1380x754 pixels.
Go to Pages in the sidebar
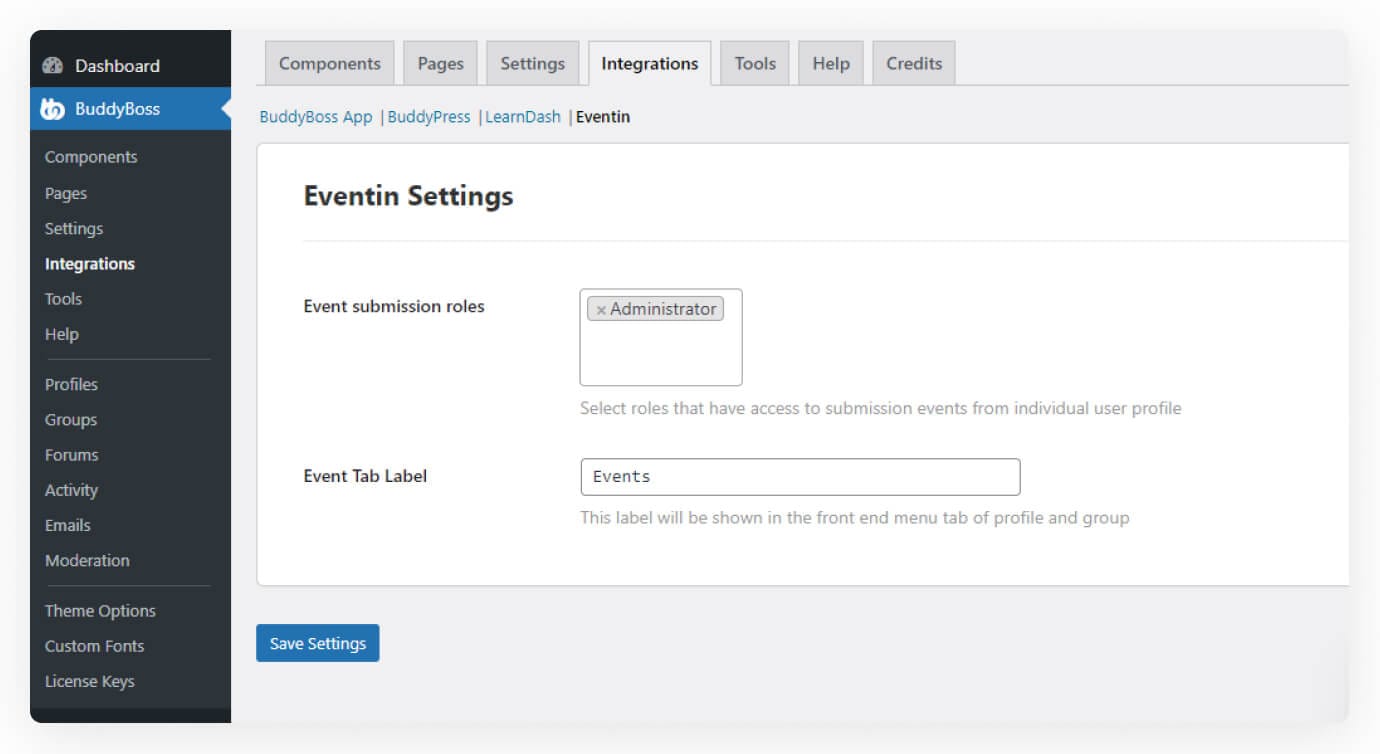(66, 193)
